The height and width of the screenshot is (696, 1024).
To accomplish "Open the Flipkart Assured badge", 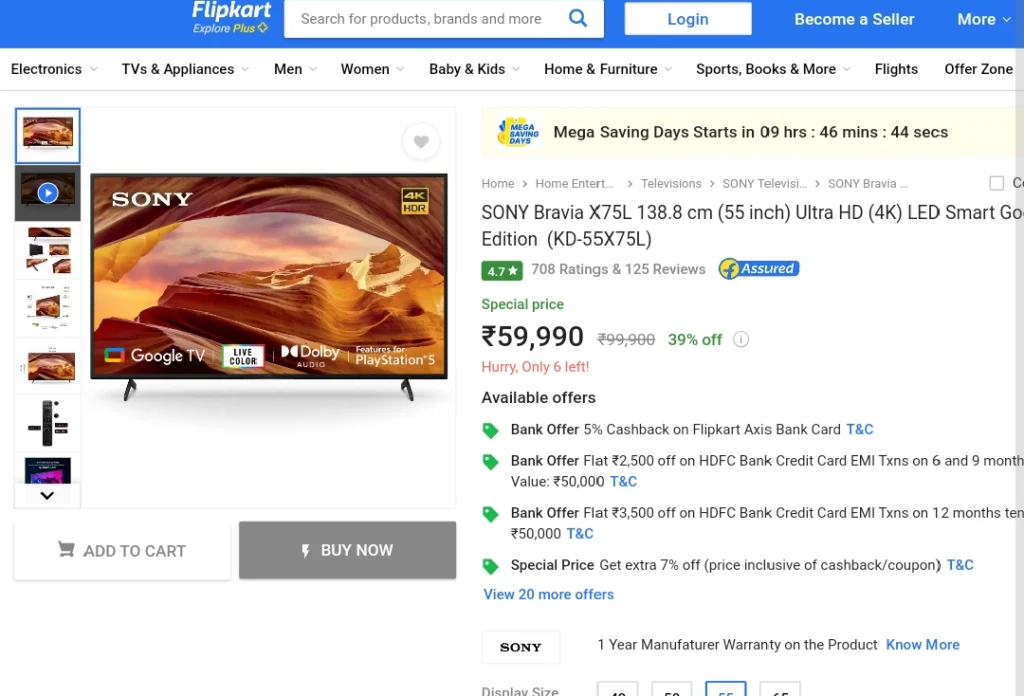I will (759, 268).
